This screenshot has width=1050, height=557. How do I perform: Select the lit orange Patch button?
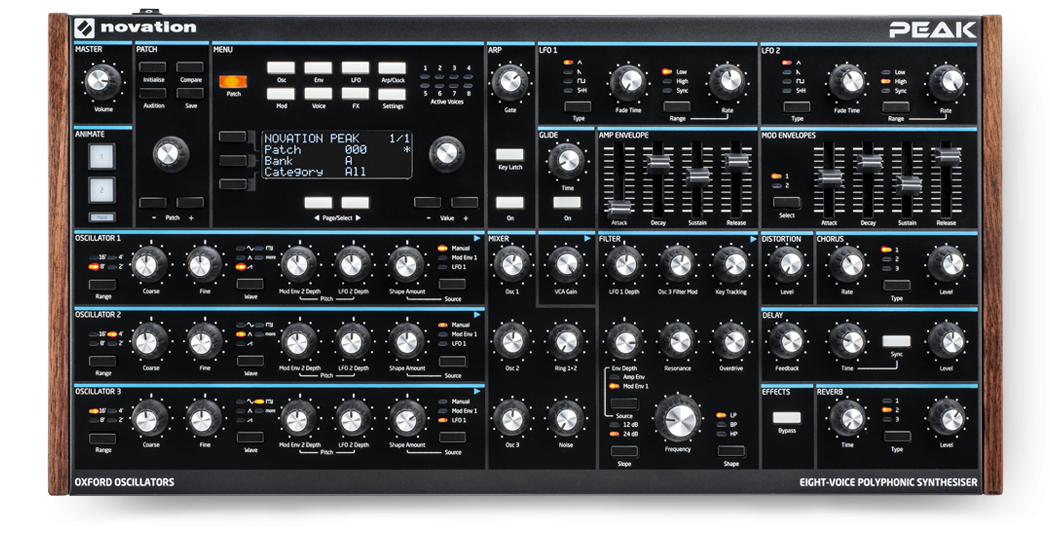pos(233,82)
